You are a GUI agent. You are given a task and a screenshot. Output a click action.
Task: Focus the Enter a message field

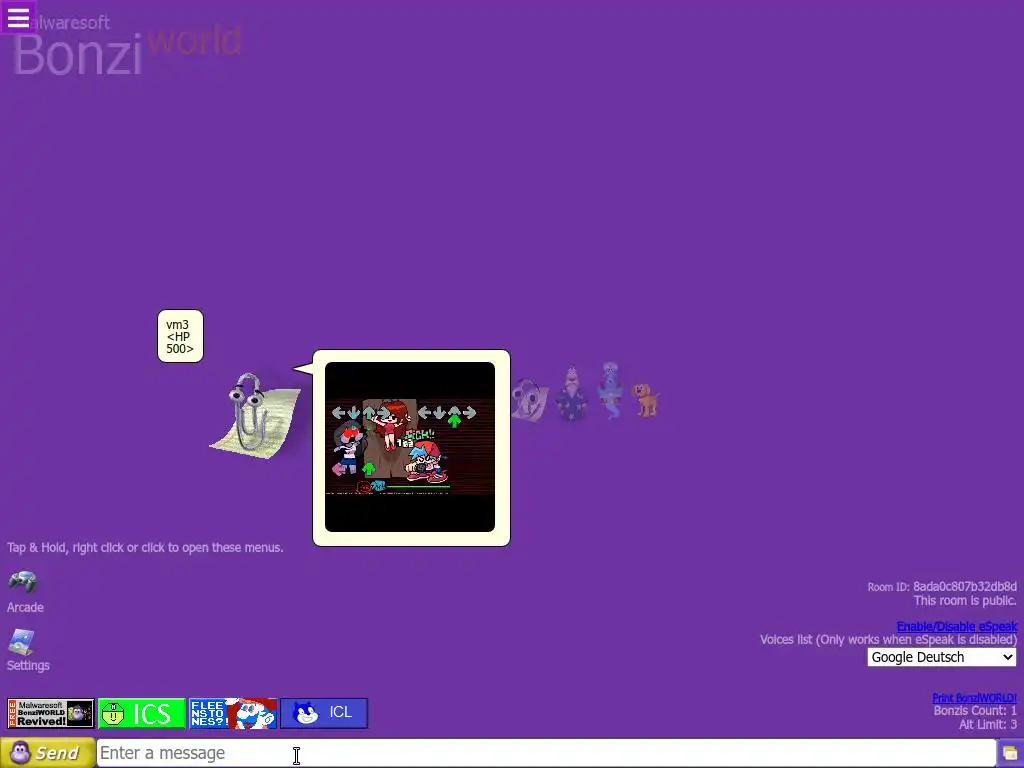point(547,753)
